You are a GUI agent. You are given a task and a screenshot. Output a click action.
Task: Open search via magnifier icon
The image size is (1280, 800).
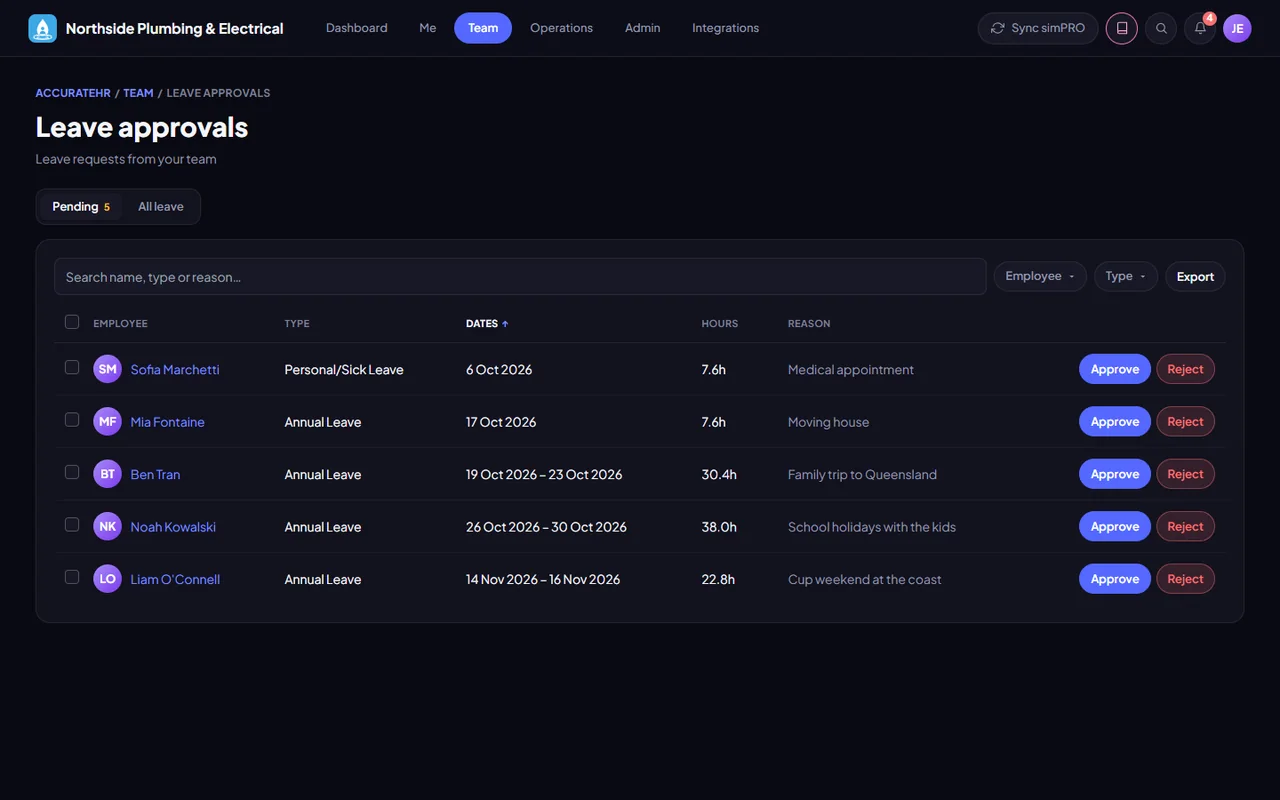1161,28
